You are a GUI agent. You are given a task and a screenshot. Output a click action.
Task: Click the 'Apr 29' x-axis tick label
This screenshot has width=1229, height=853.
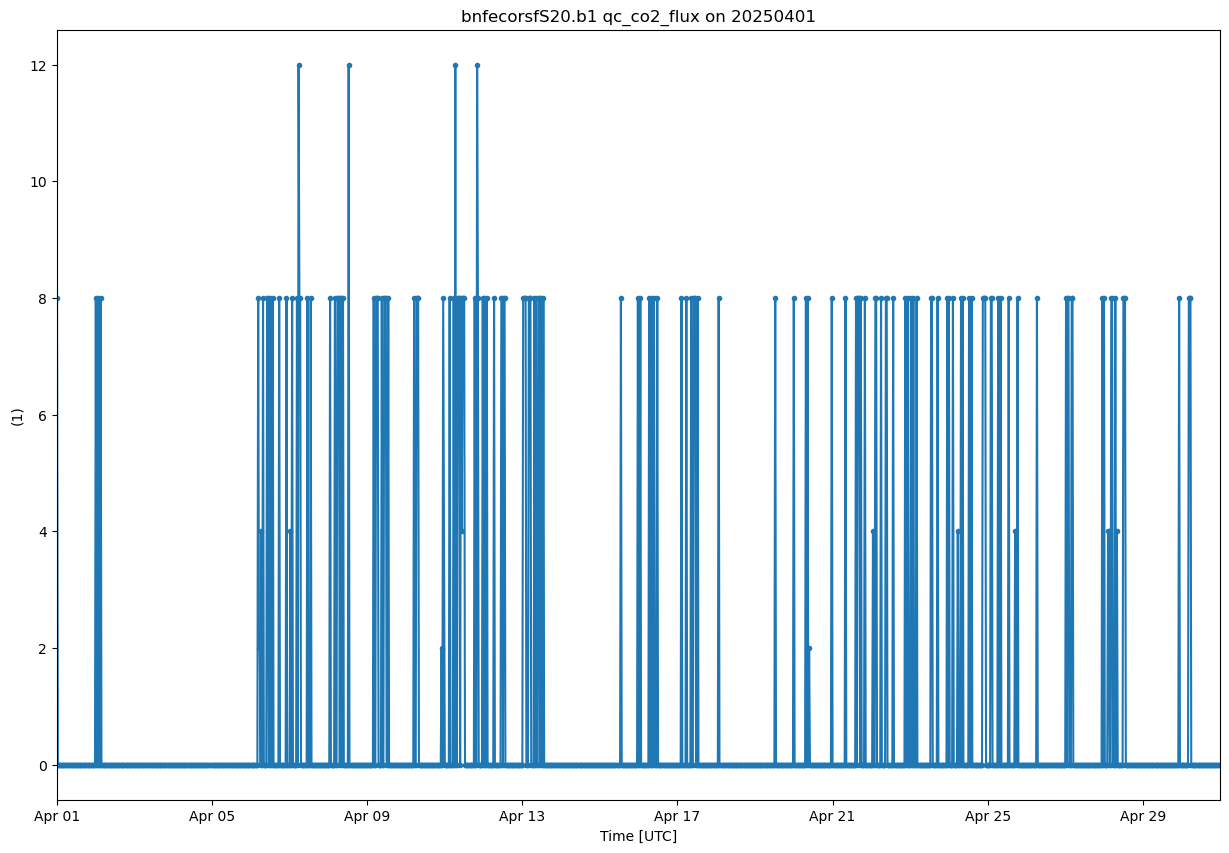(1143, 816)
